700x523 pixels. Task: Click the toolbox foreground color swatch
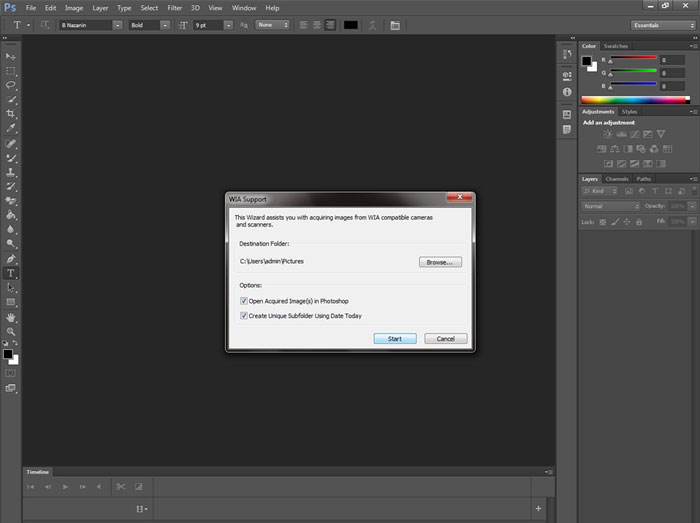[x=8, y=354]
